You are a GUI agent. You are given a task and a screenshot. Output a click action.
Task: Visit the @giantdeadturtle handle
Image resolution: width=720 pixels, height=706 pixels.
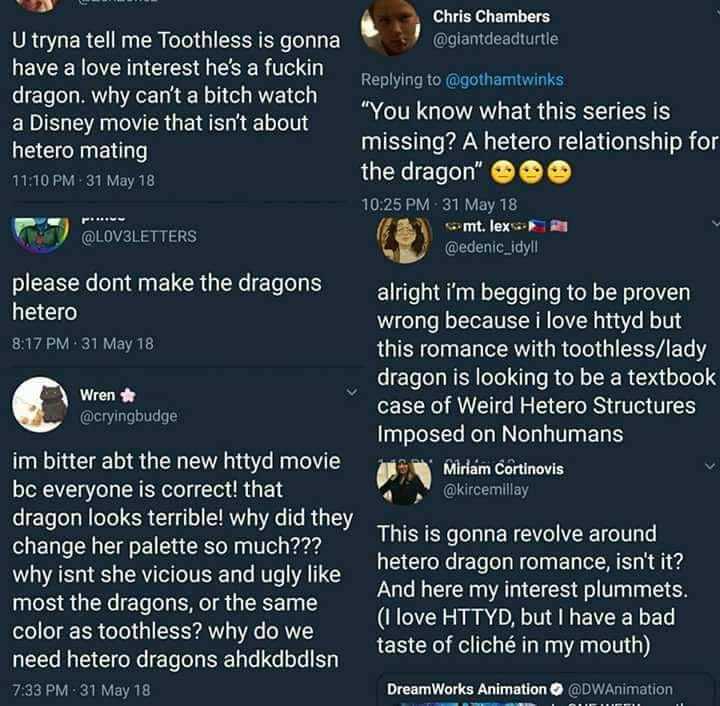(x=495, y=38)
